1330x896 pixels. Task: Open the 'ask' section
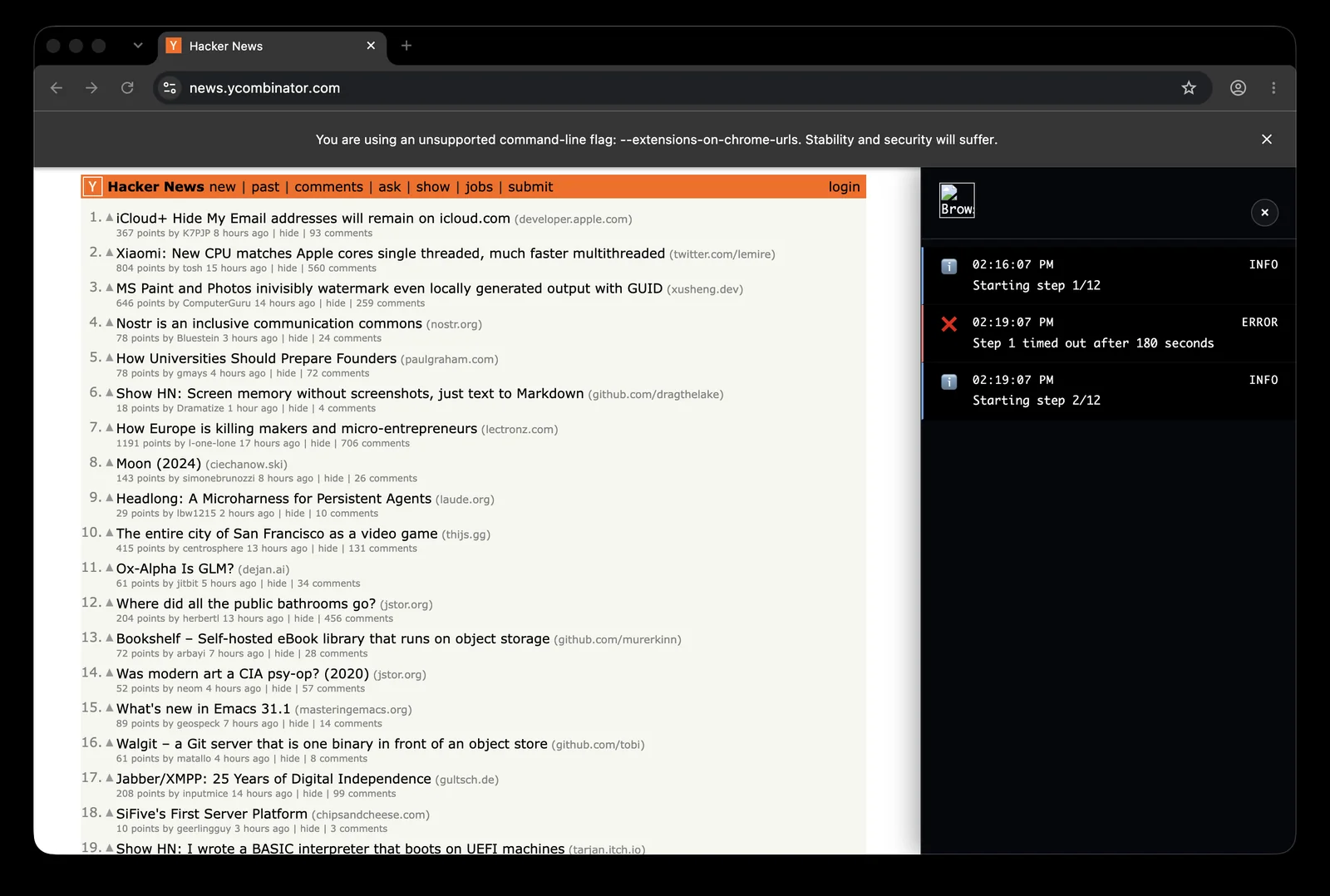coord(389,187)
